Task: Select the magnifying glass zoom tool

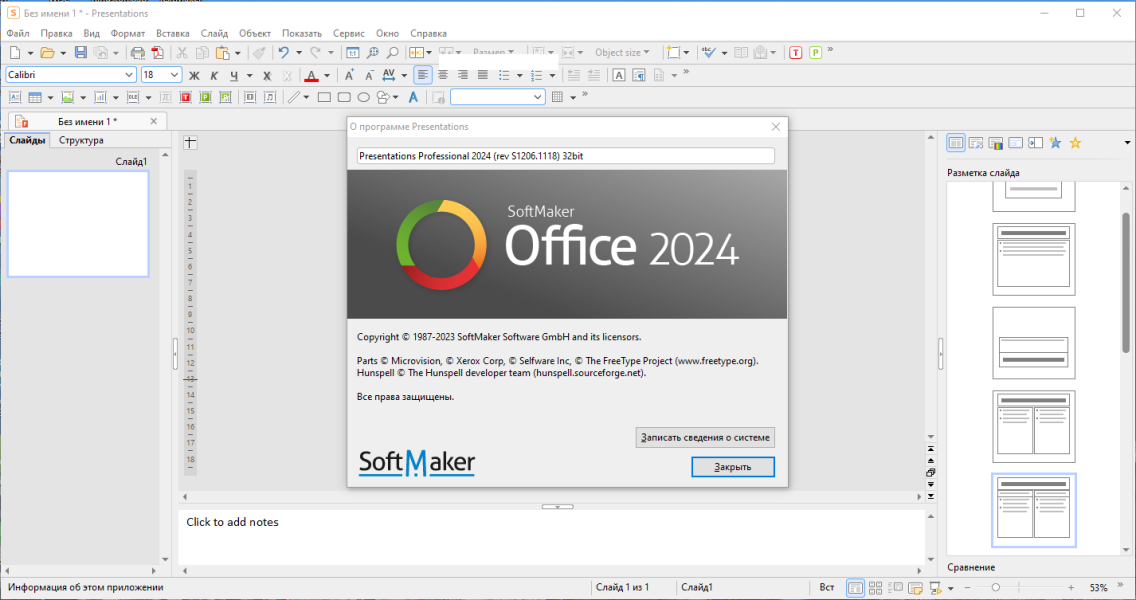Action: tap(392, 52)
